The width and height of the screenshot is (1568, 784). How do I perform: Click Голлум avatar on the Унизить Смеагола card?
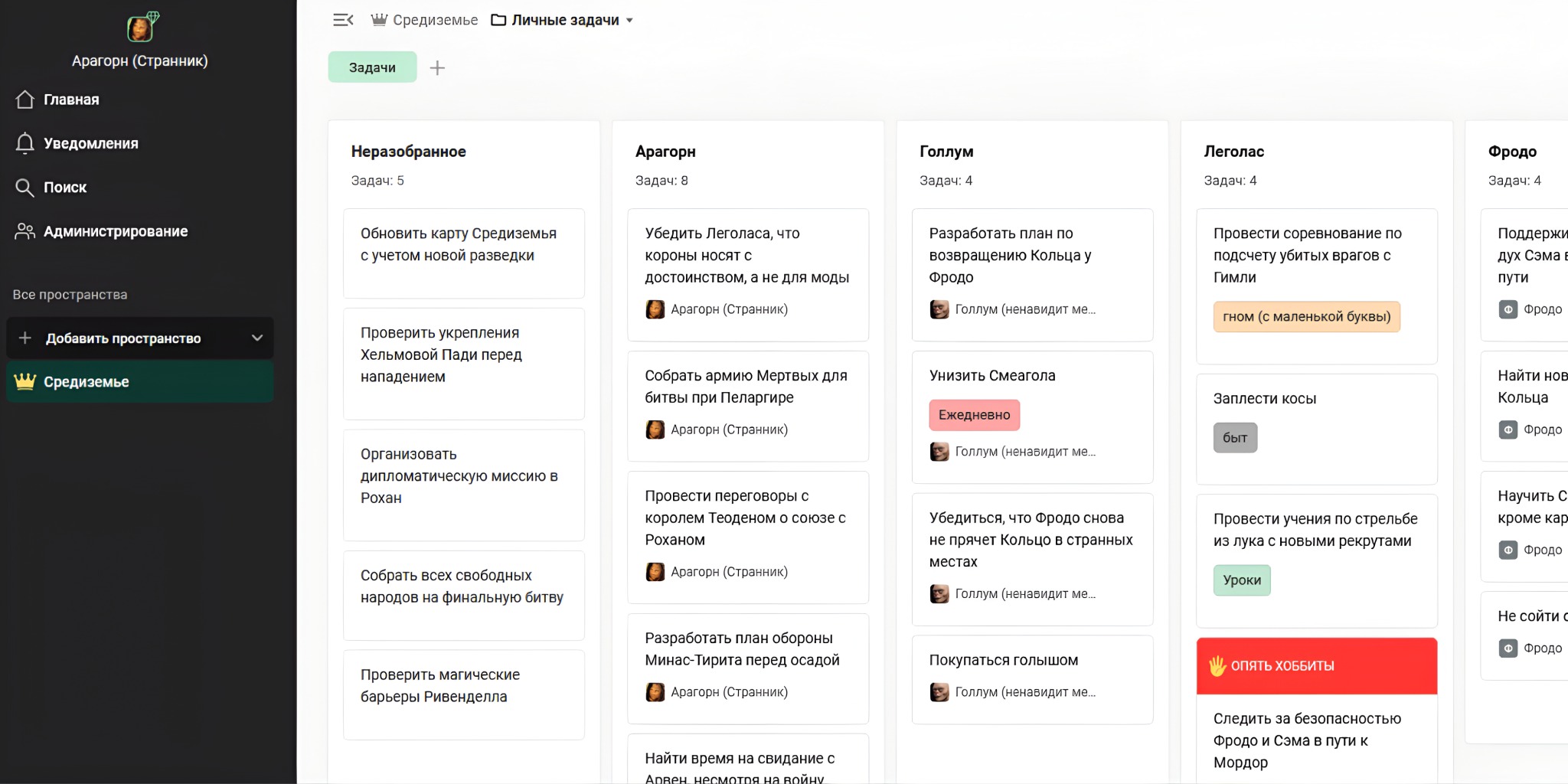tap(939, 452)
